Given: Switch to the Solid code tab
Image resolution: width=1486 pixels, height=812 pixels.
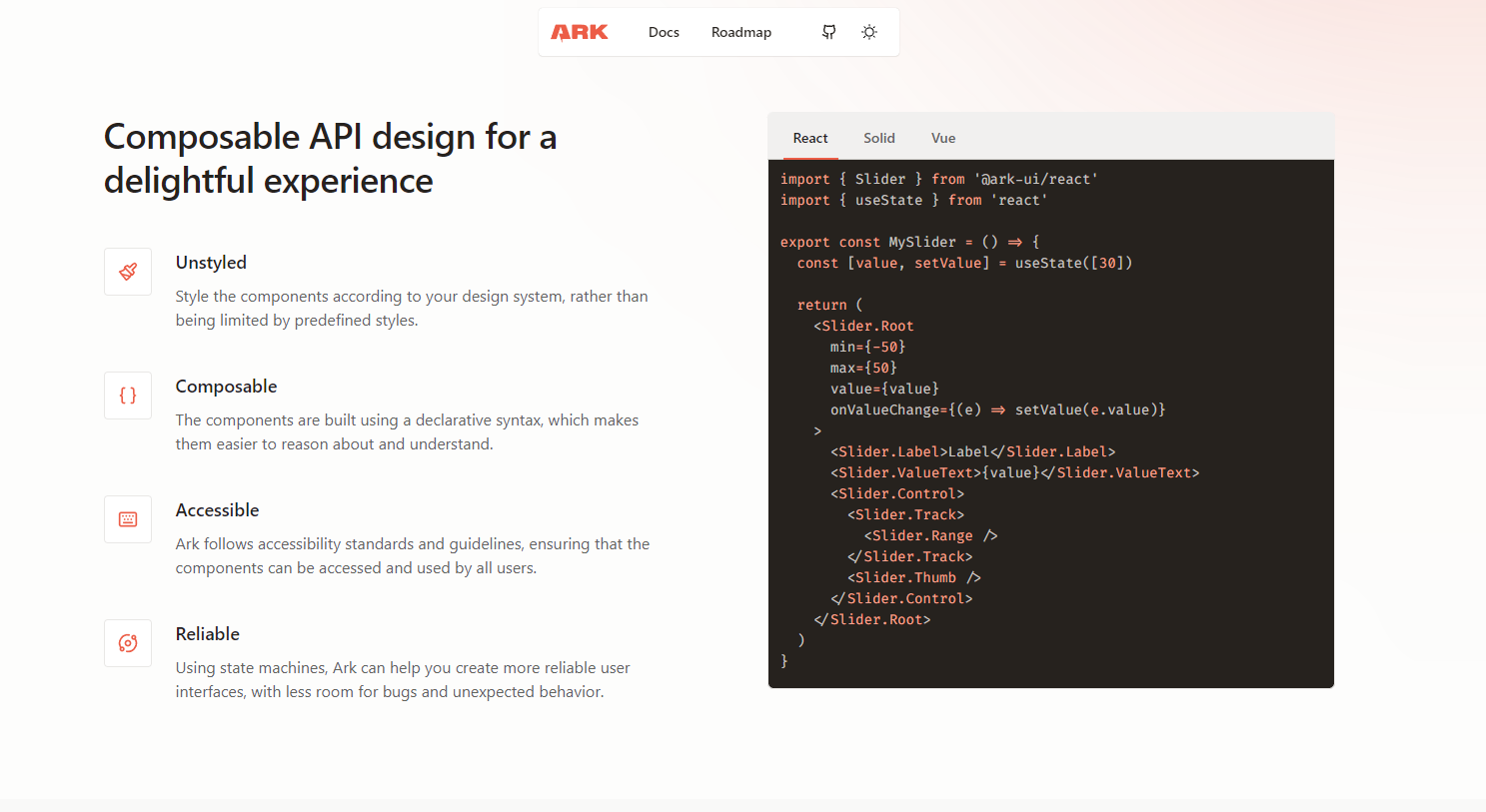Looking at the screenshot, I should coord(879,138).
